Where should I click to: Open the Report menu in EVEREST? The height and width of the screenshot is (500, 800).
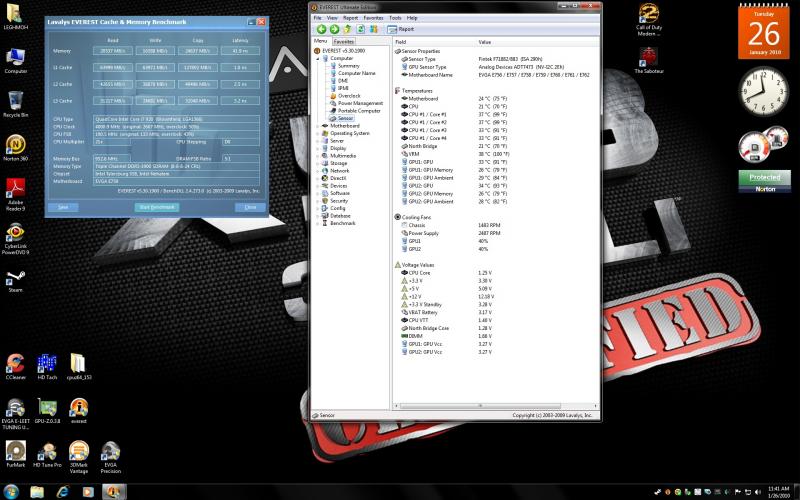tap(351, 18)
